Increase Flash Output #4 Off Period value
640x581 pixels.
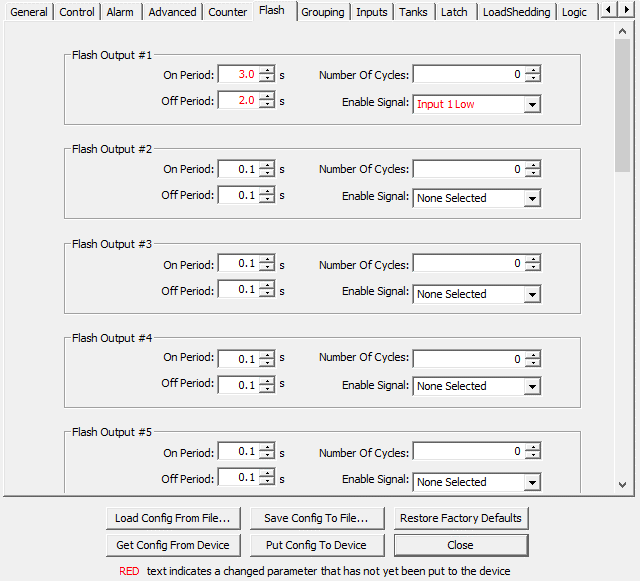point(266,380)
